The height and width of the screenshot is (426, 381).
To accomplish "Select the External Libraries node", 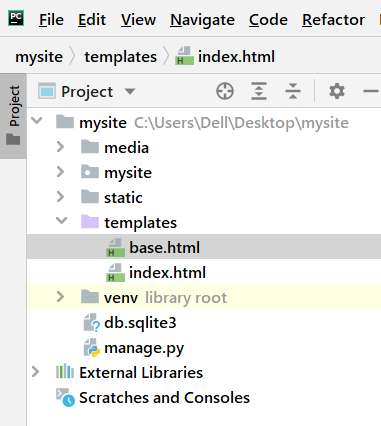I will (141, 372).
